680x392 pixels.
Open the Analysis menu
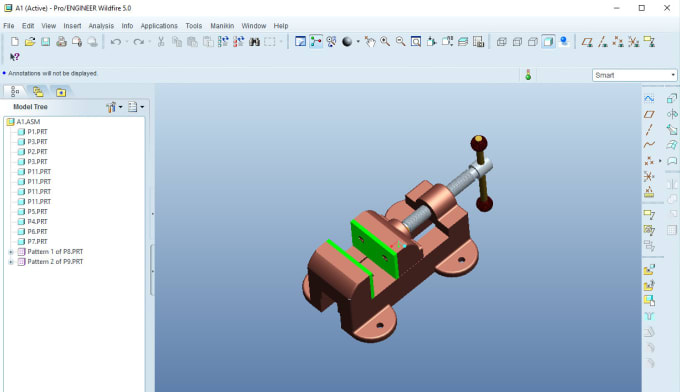(x=101, y=26)
